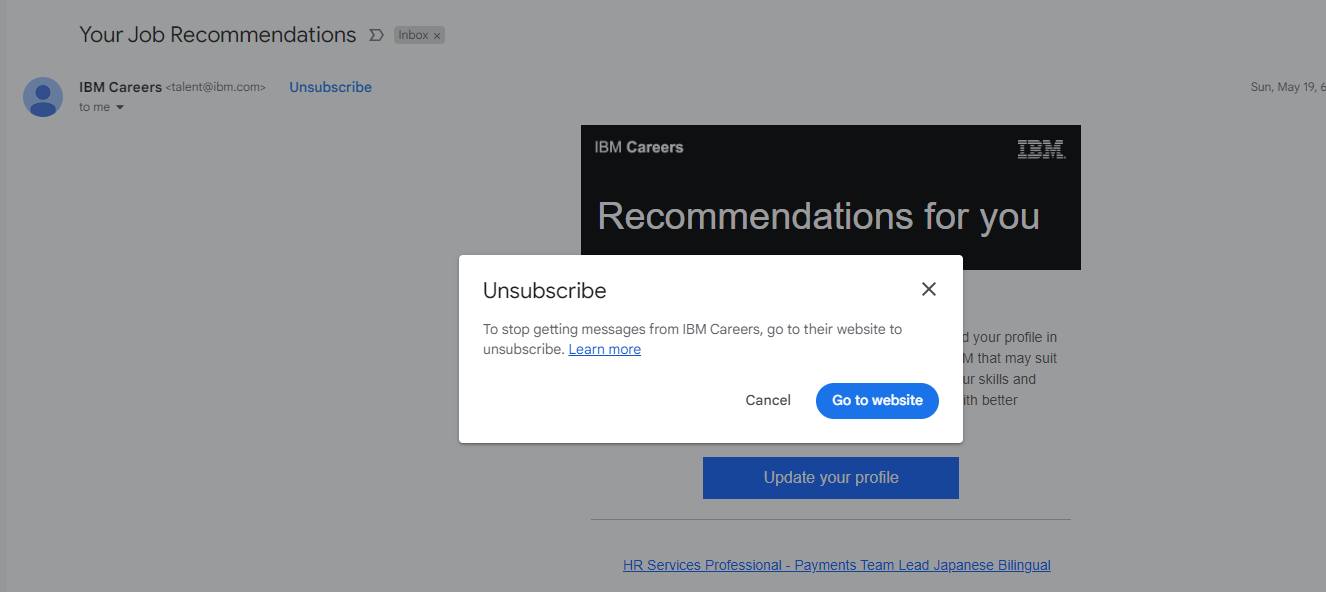The height and width of the screenshot is (592, 1326).
Task: Click Unsubscribe link beside sender address
Action: pyautogui.click(x=330, y=87)
